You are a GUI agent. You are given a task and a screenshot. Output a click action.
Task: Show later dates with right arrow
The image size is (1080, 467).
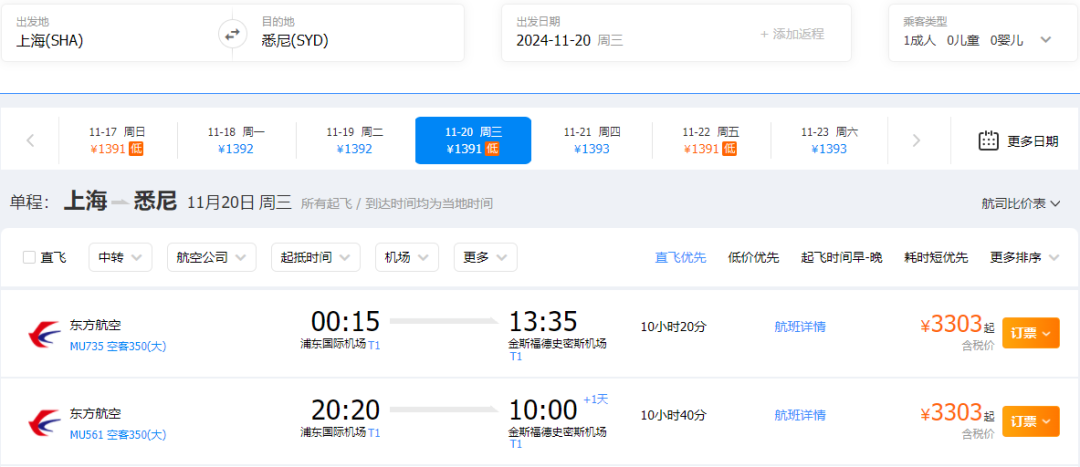point(916,140)
